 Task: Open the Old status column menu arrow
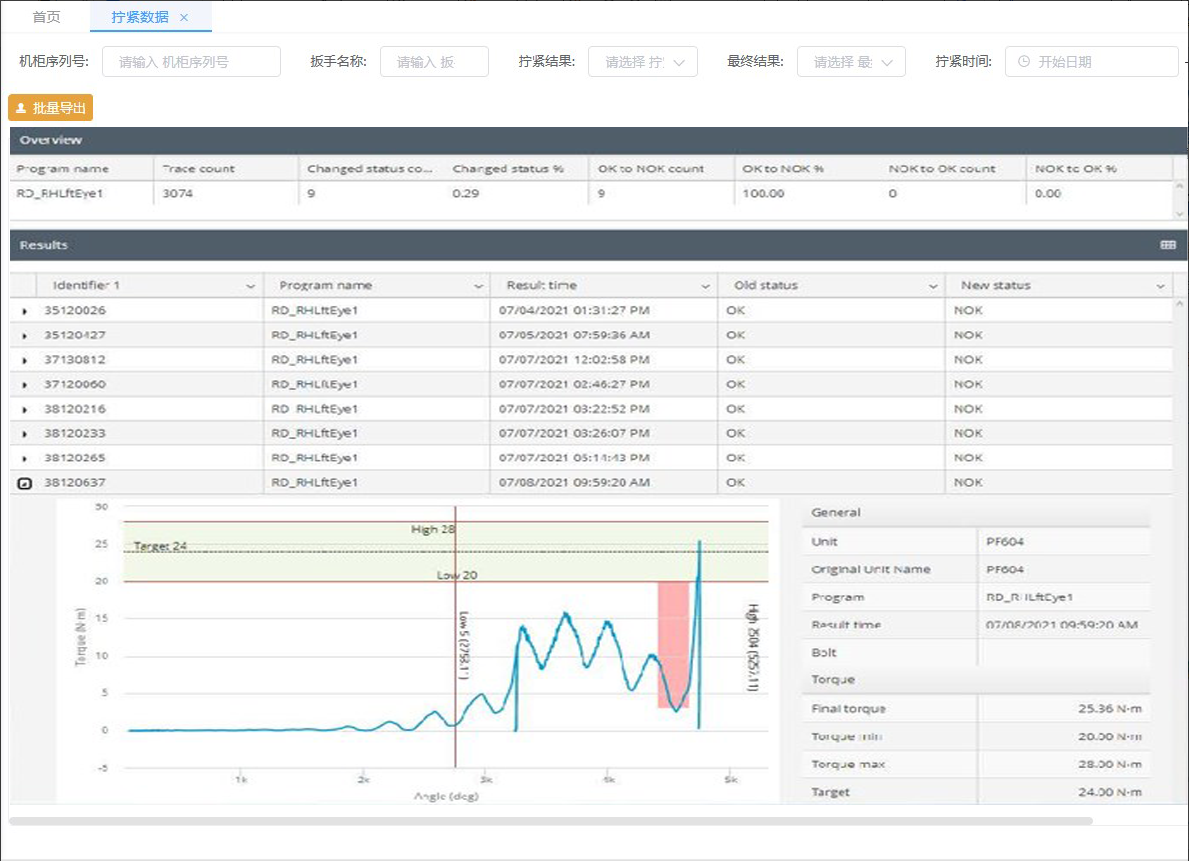point(933,286)
